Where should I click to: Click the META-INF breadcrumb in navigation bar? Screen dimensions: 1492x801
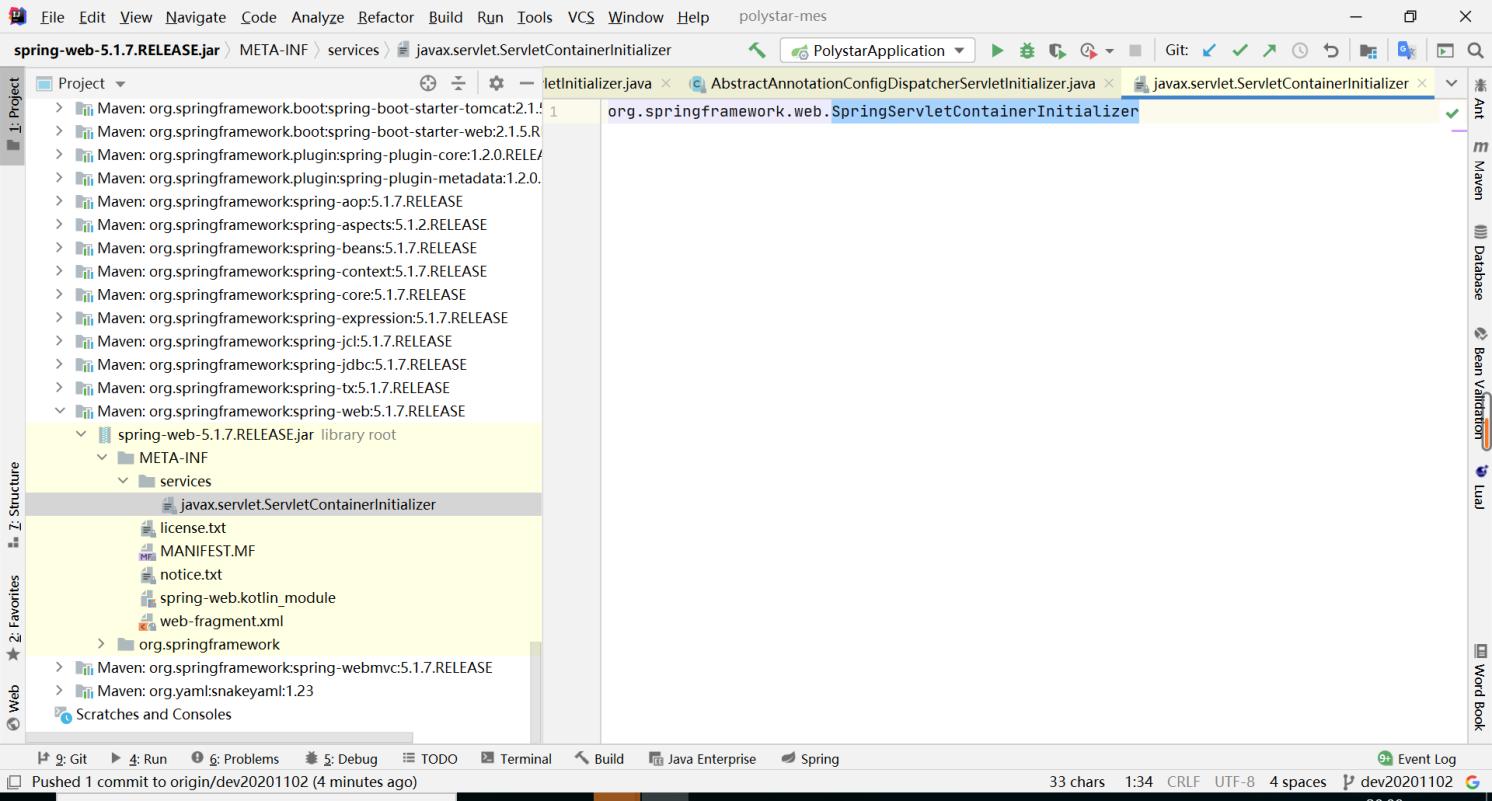click(x=273, y=50)
